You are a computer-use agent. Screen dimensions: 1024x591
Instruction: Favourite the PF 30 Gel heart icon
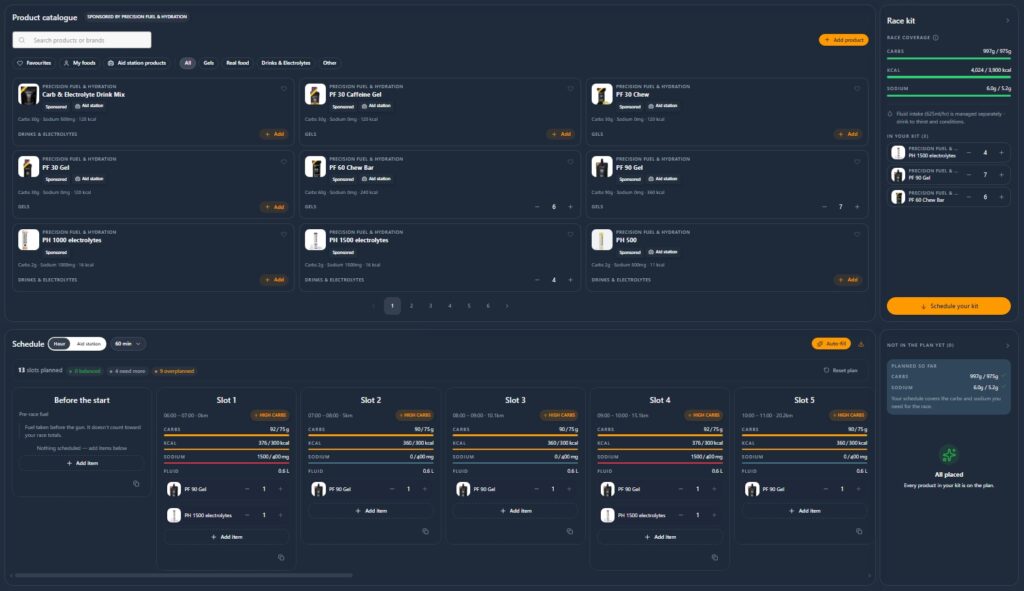pyautogui.click(x=283, y=162)
